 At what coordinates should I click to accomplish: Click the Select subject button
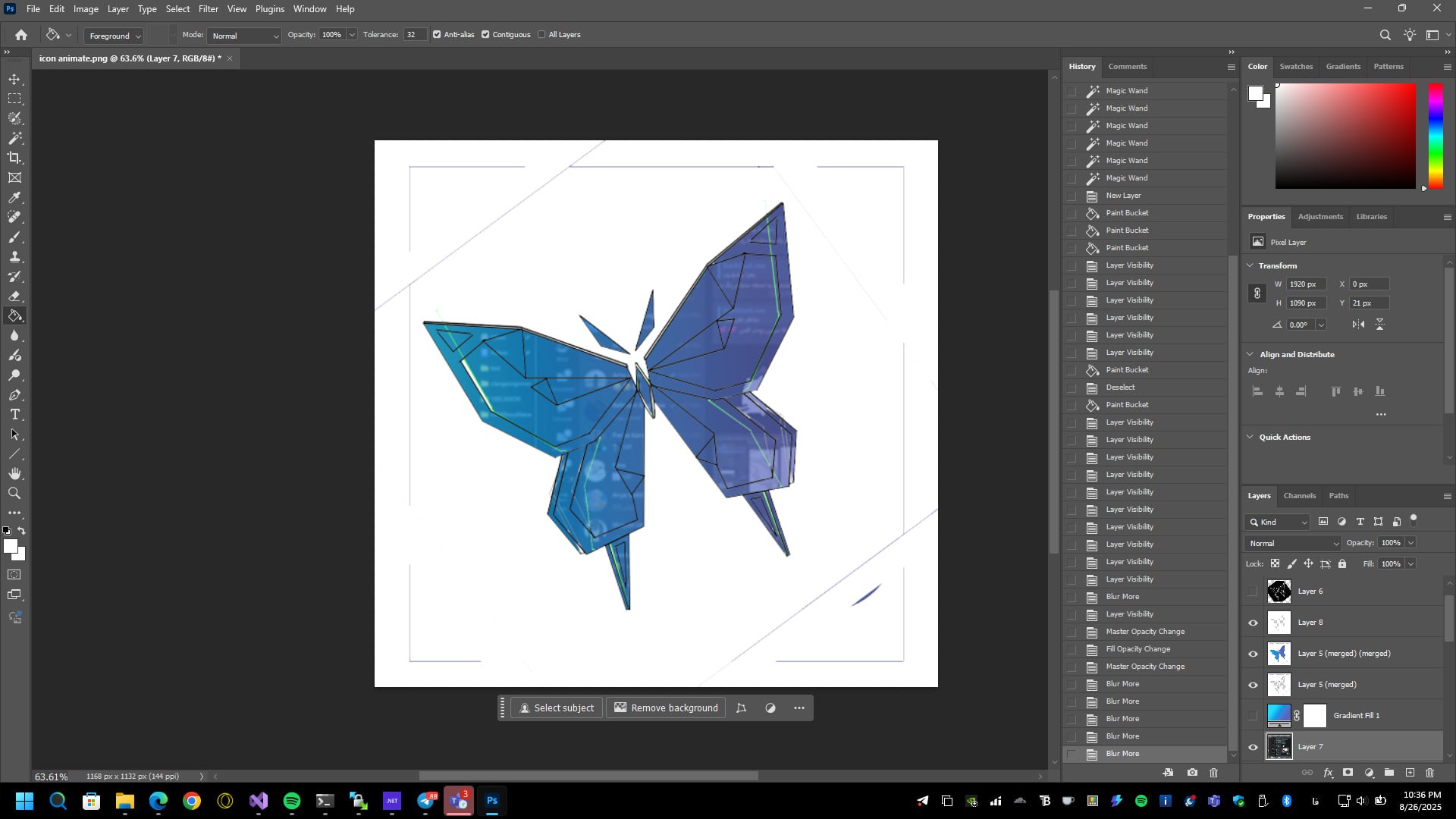pyautogui.click(x=557, y=708)
